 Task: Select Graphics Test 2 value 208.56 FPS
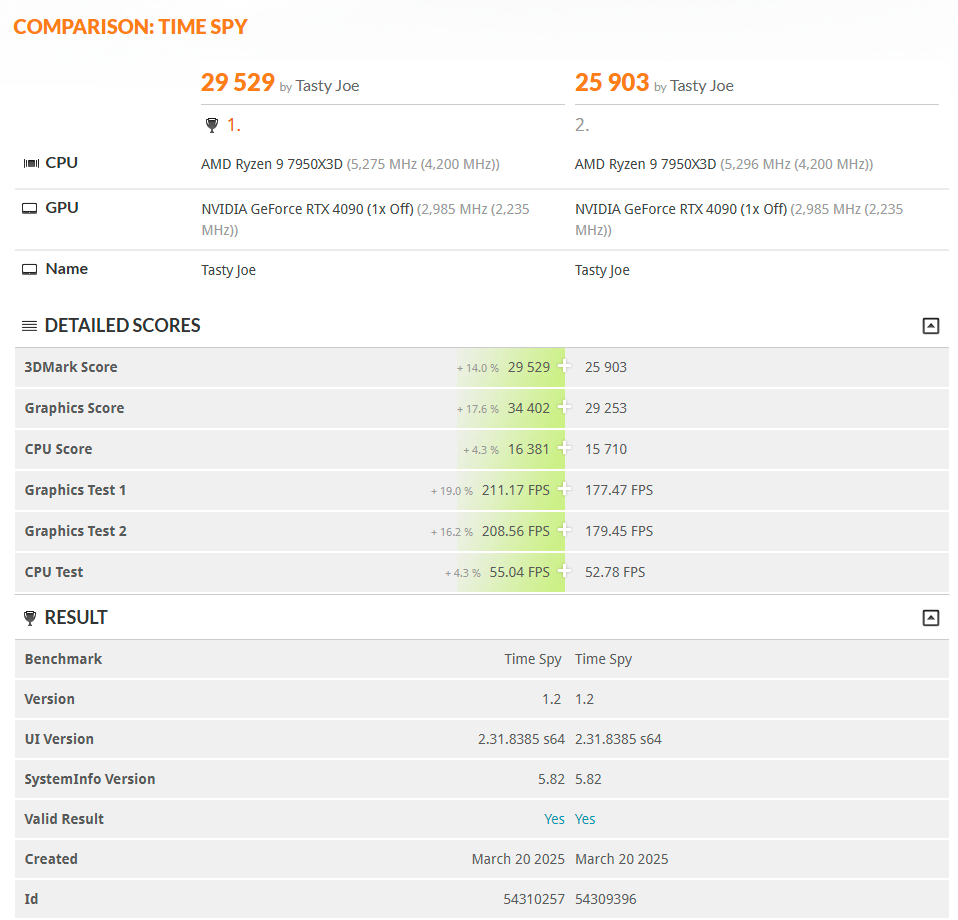click(516, 531)
